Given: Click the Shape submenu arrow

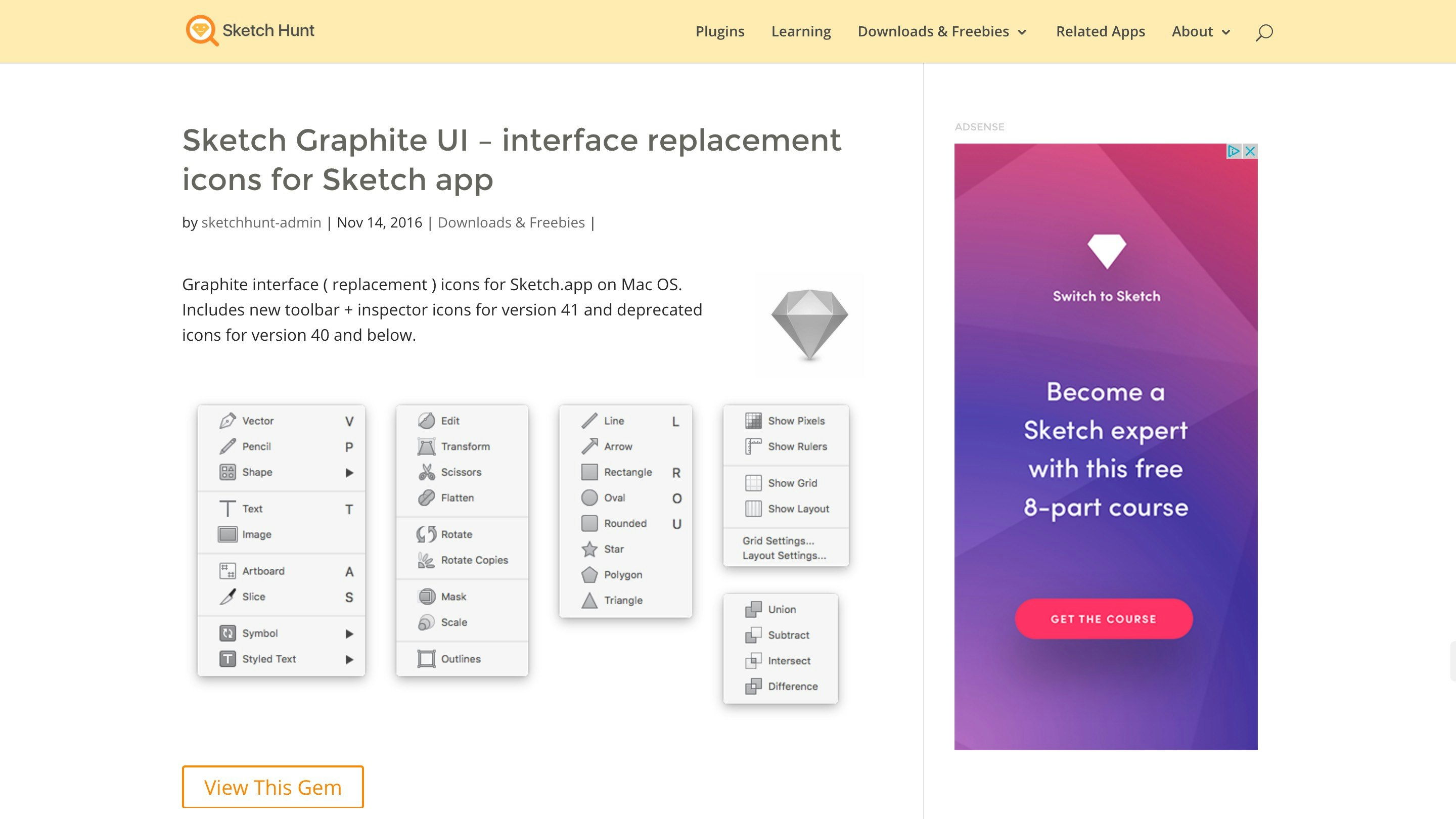Looking at the screenshot, I should 349,473.
